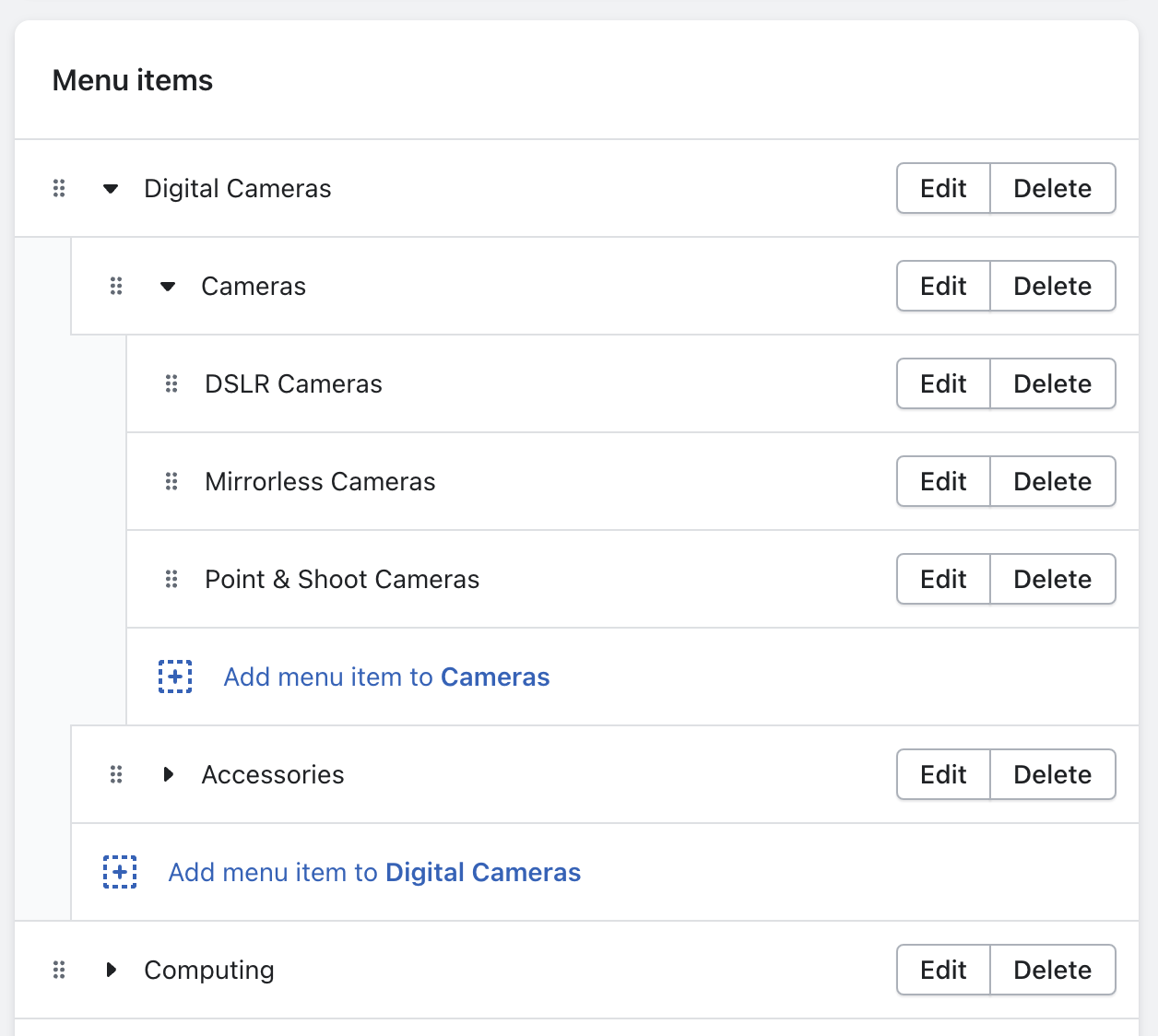Expand the Computing menu item
The height and width of the screenshot is (1036, 1158).
click(x=111, y=970)
